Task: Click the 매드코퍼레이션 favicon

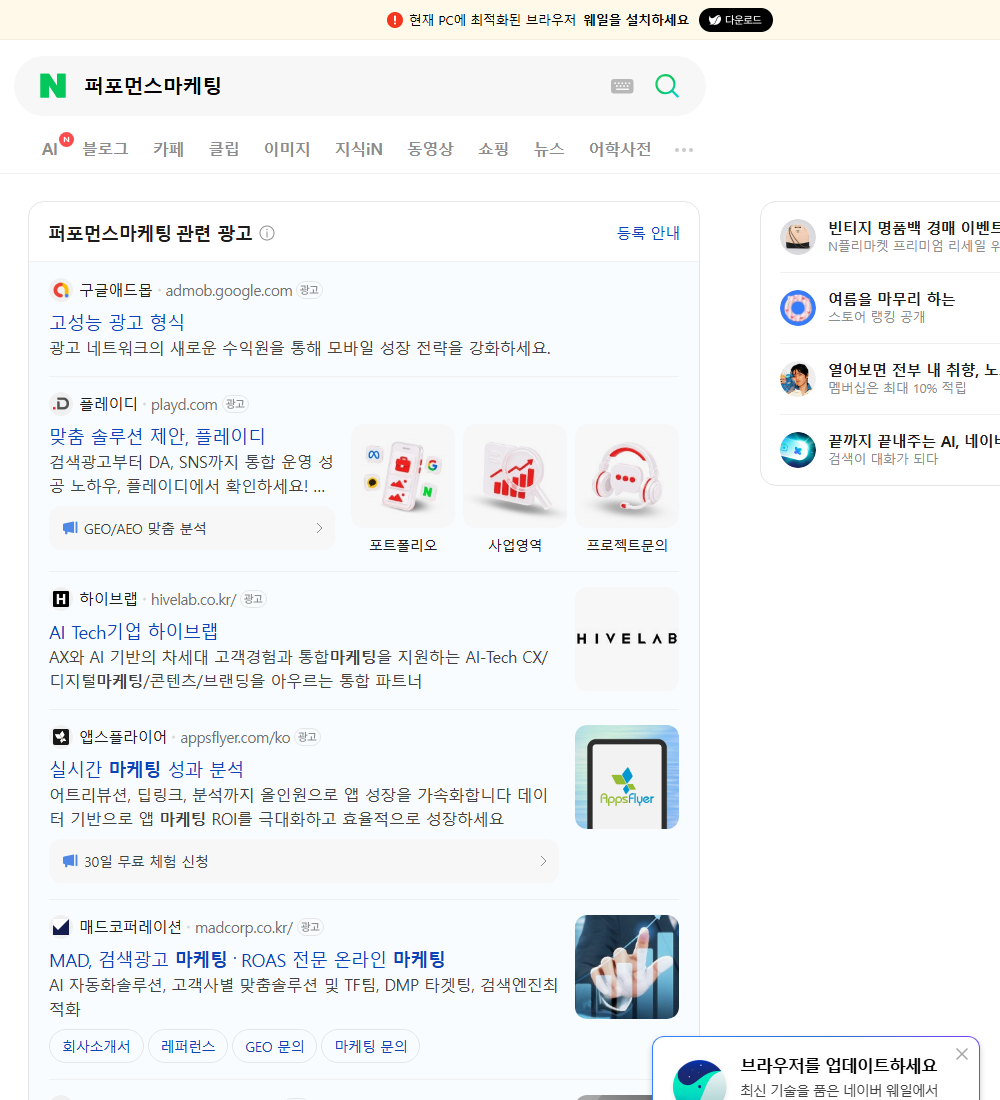Action: tap(61, 927)
